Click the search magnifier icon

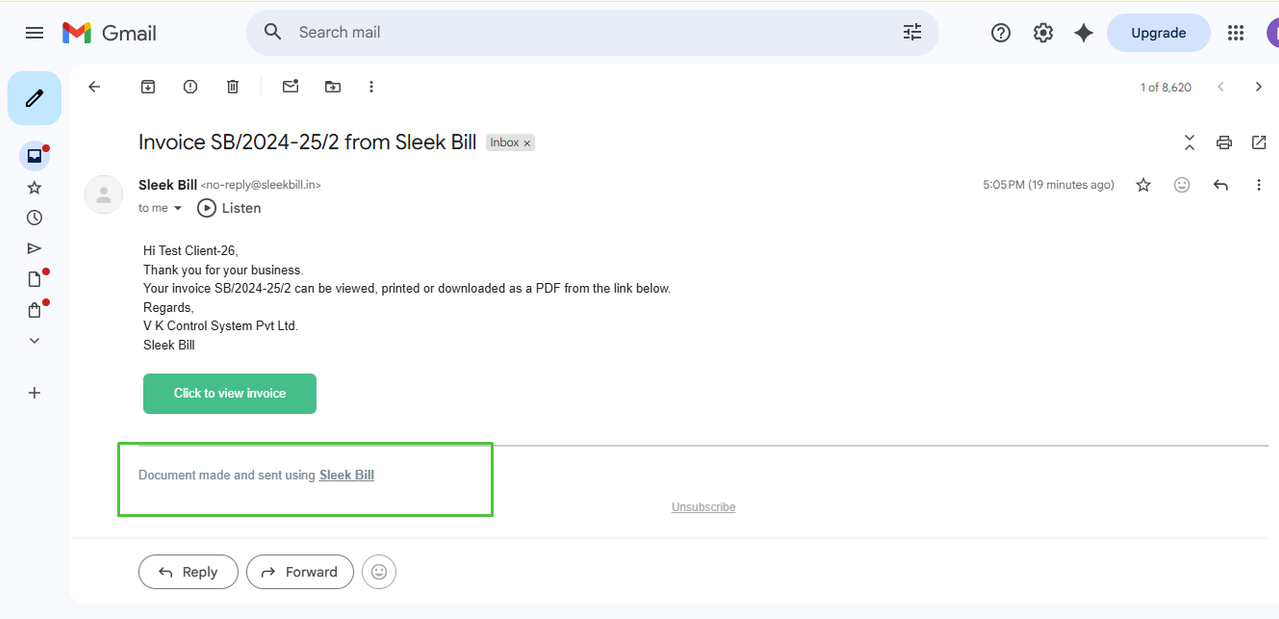[x=273, y=32]
